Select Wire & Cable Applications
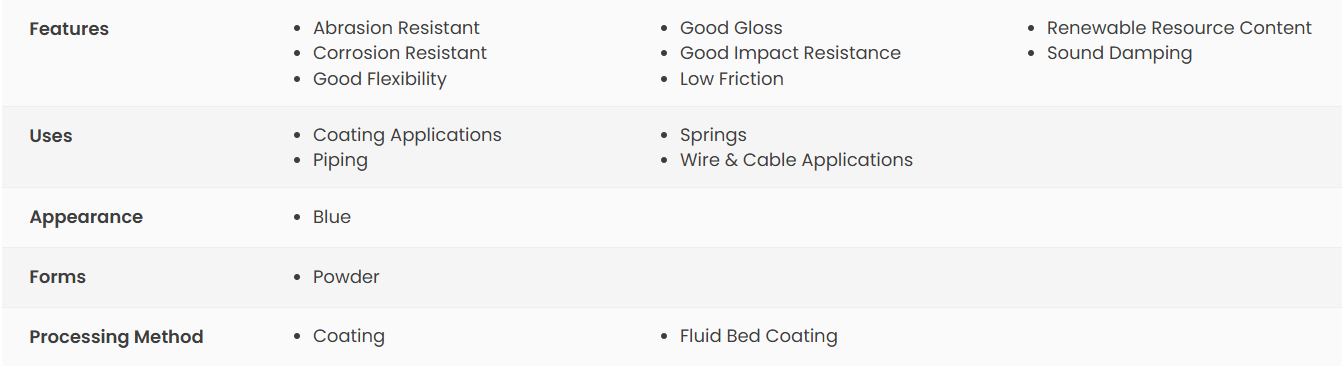 (x=796, y=160)
